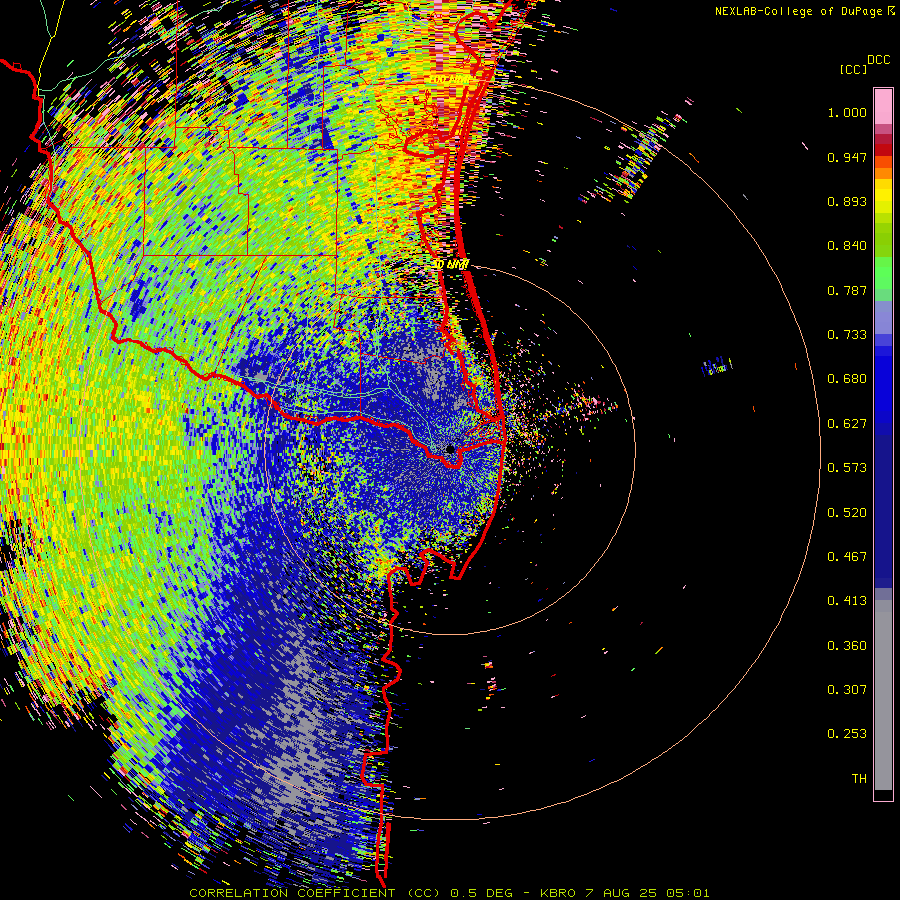Click the CORRELATION COEFFICIENT (CC) caption text
Viewport: 900px width, 900px height.
315,893
